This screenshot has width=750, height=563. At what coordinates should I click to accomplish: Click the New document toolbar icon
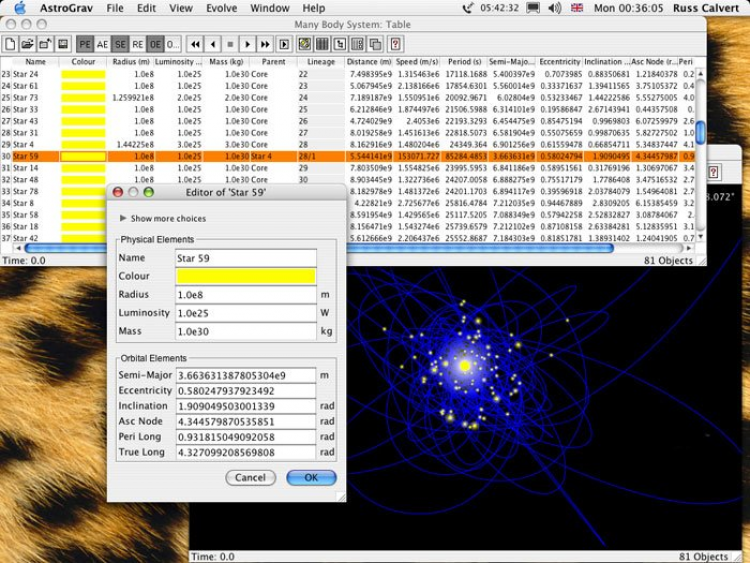10,44
